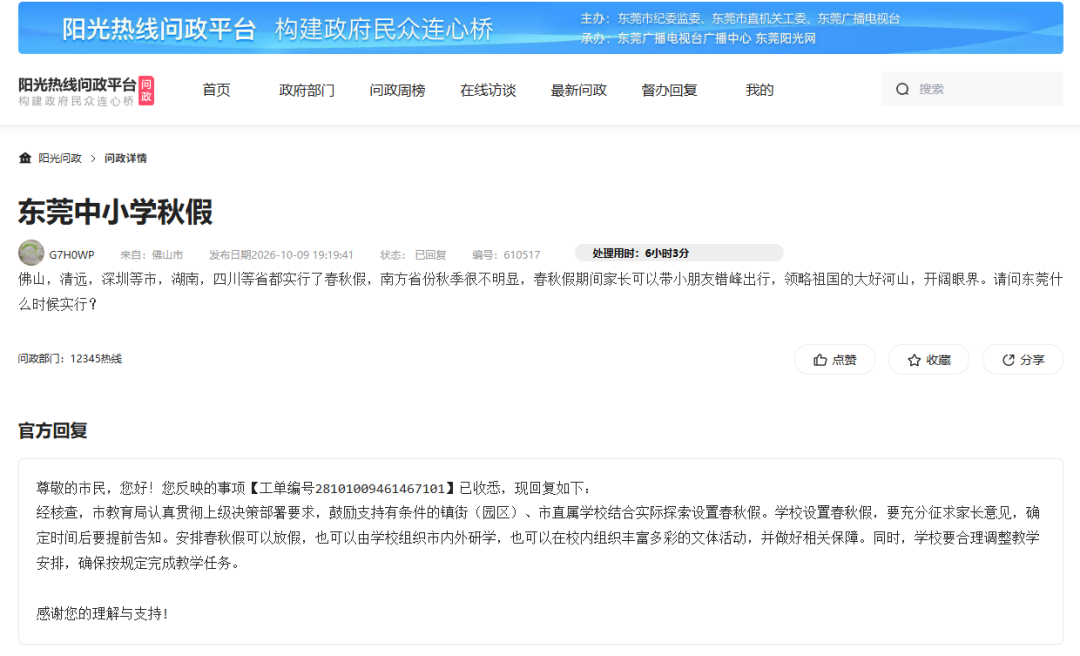Open 督办回复 in navigation

[x=669, y=90]
